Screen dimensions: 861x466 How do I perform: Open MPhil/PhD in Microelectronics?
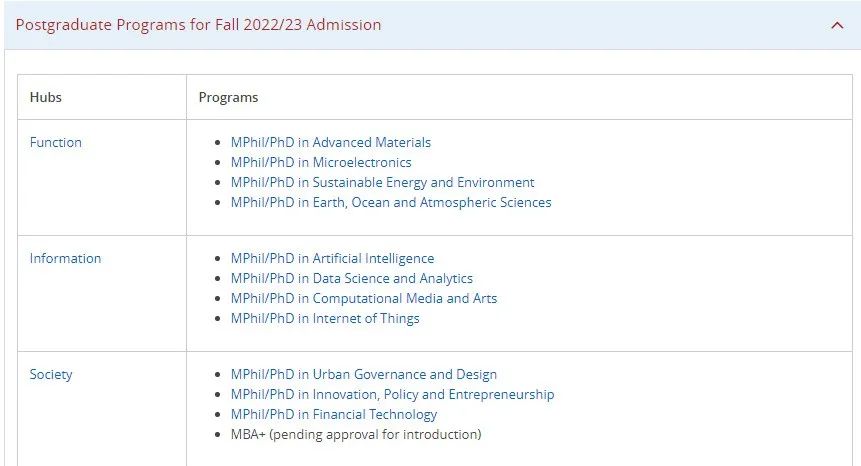(x=321, y=162)
